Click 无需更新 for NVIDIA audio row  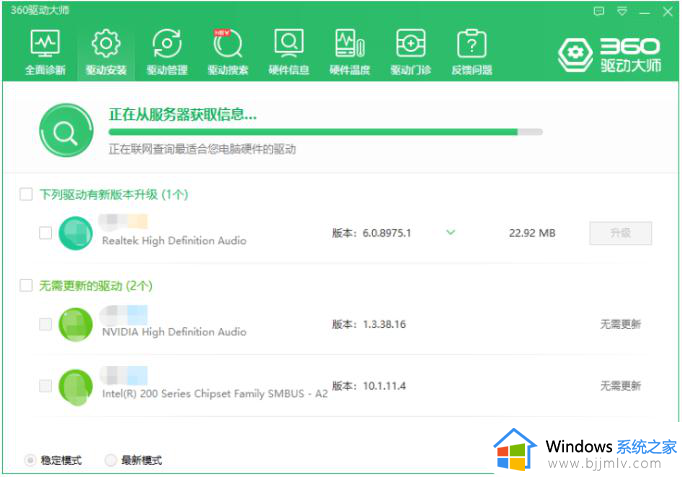(x=621, y=324)
